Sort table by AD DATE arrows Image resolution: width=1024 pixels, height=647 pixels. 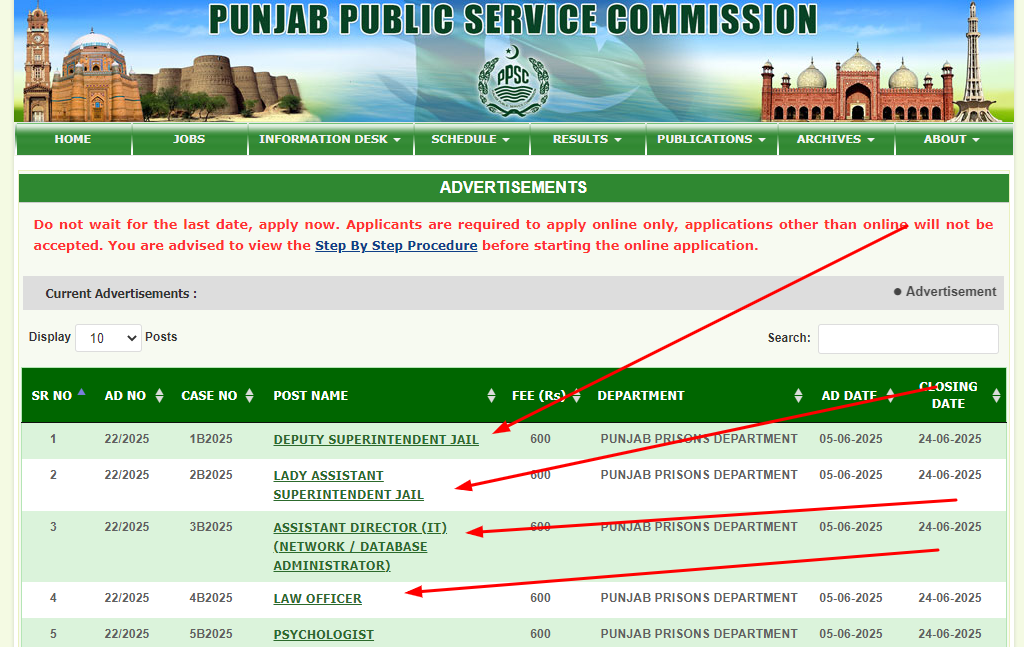pos(890,396)
